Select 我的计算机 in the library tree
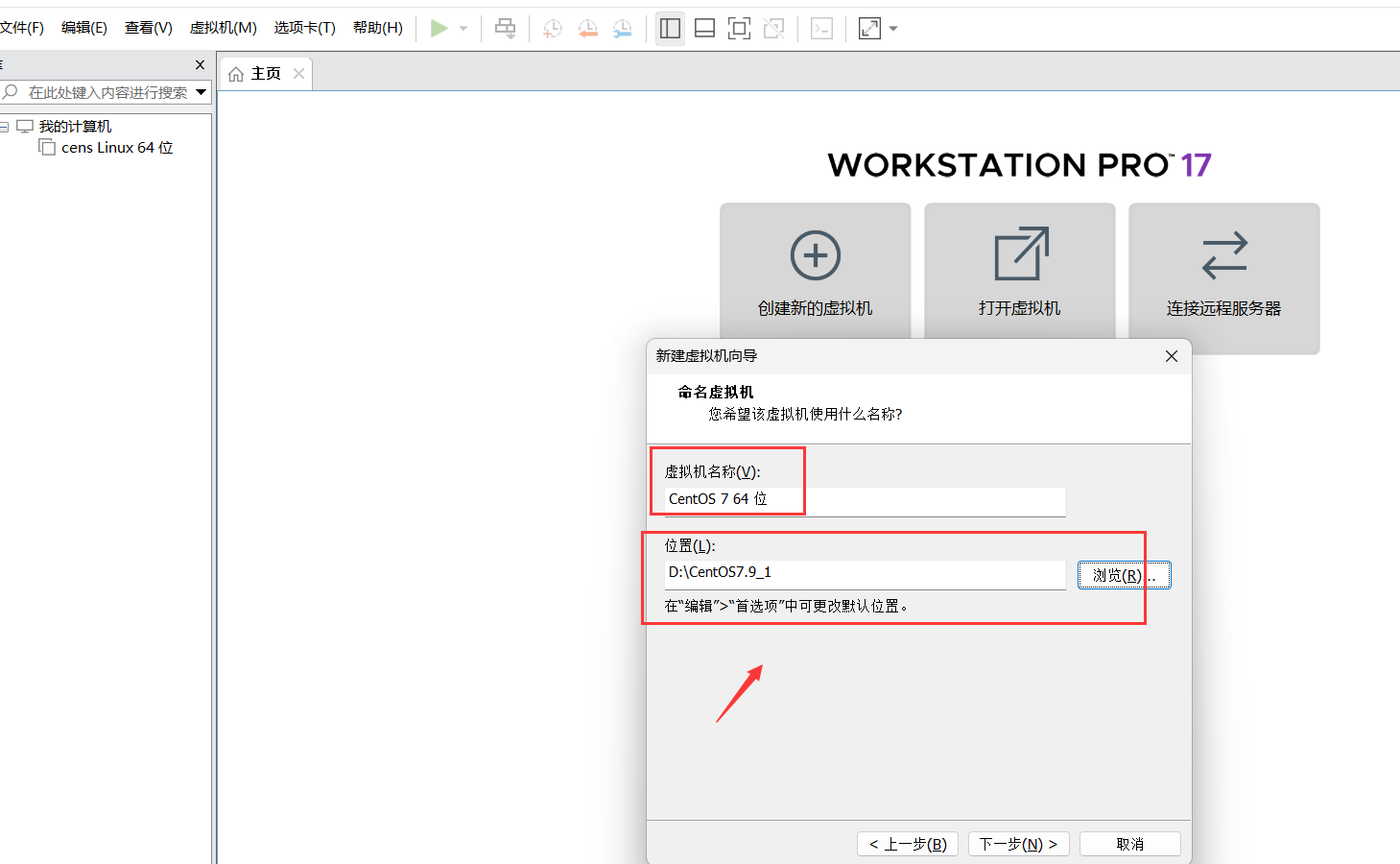Image resolution: width=1400 pixels, height=864 pixels. click(75, 127)
